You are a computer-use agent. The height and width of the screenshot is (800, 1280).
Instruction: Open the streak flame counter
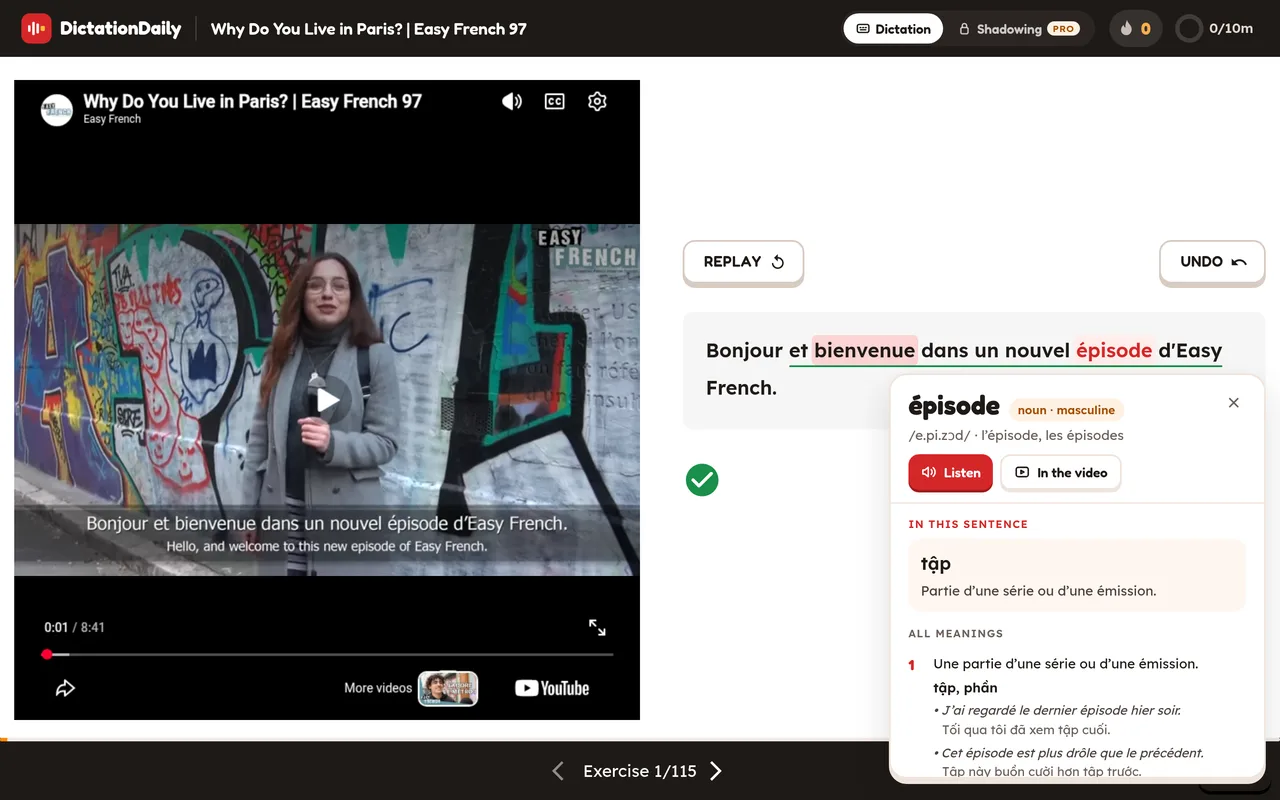1135,29
